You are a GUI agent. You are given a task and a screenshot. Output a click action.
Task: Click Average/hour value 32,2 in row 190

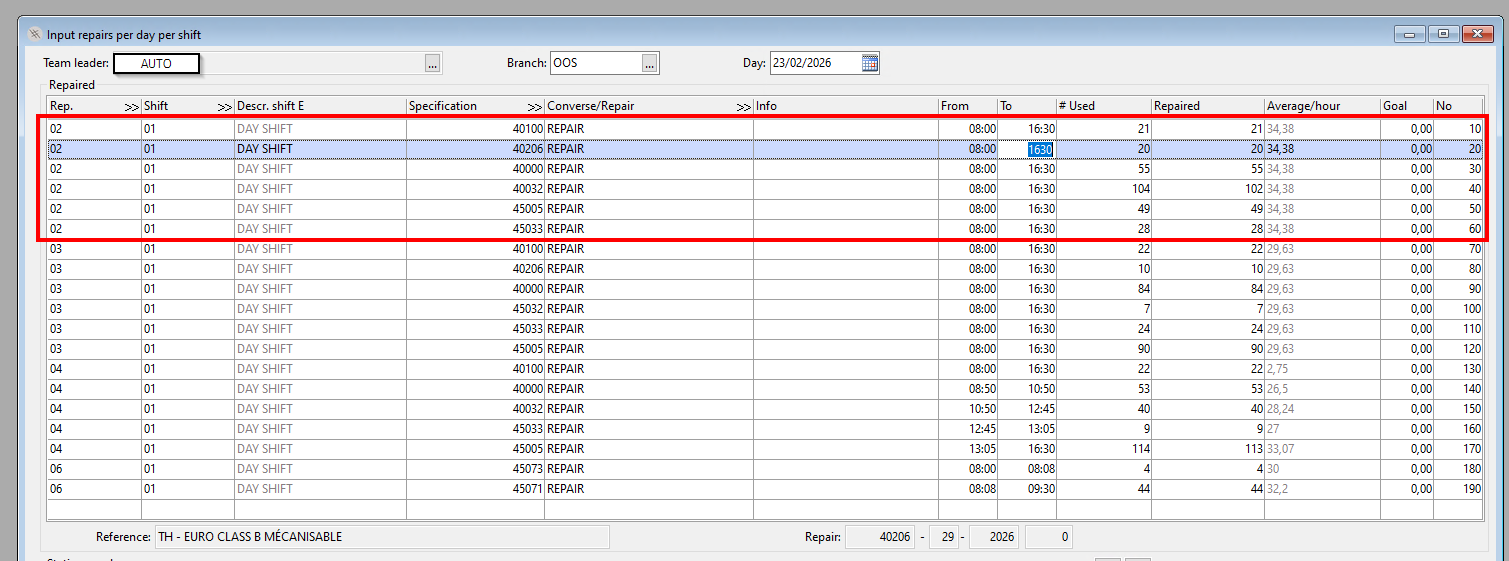coord(1322,489)
